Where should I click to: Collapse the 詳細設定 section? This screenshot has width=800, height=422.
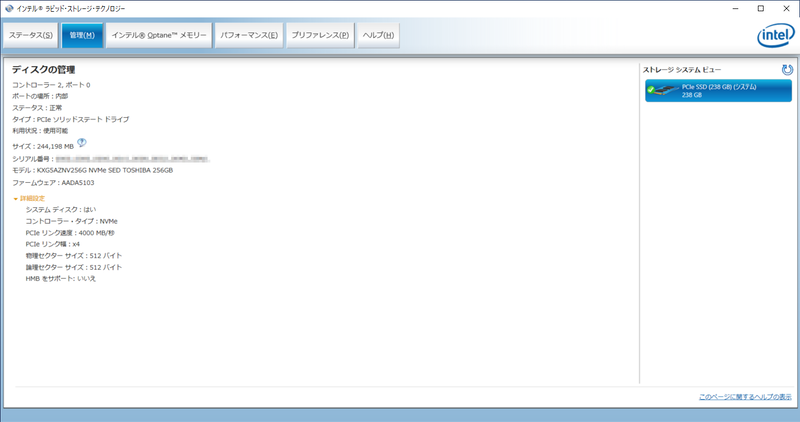point(30,198)
